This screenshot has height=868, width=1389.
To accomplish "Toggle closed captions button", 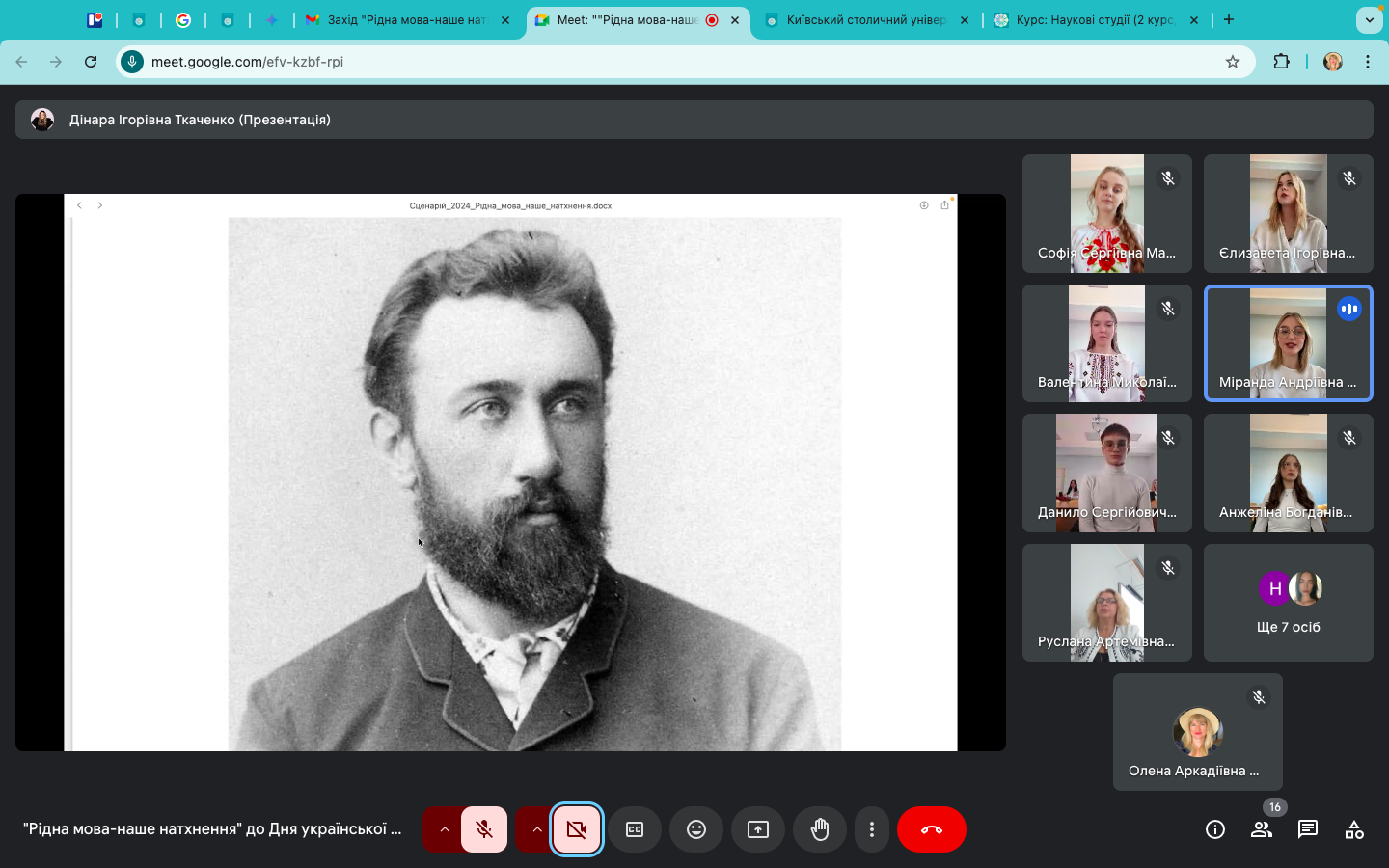I will [x=635, y=829].
